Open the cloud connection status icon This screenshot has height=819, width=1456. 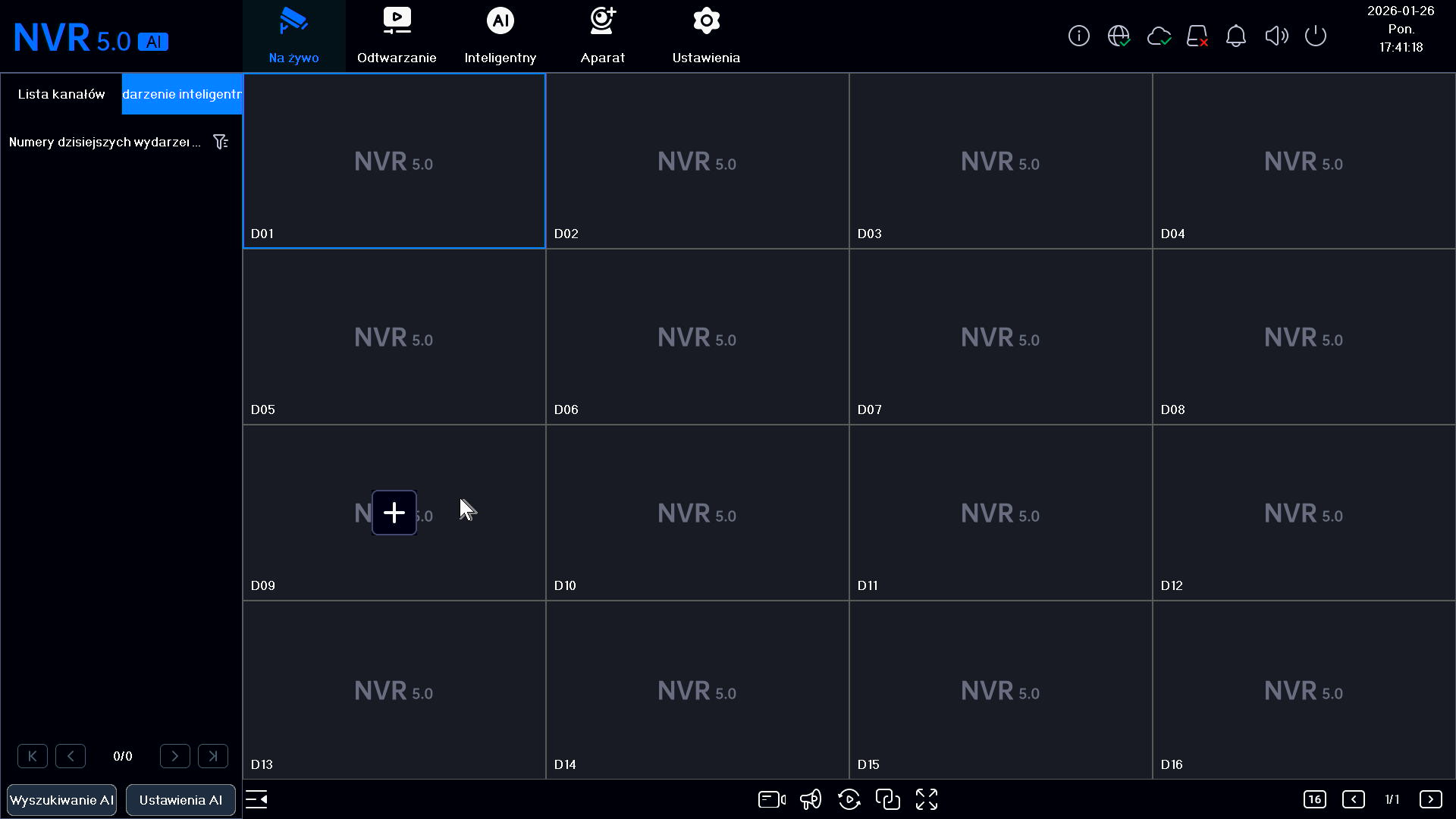click(1158, 36)
